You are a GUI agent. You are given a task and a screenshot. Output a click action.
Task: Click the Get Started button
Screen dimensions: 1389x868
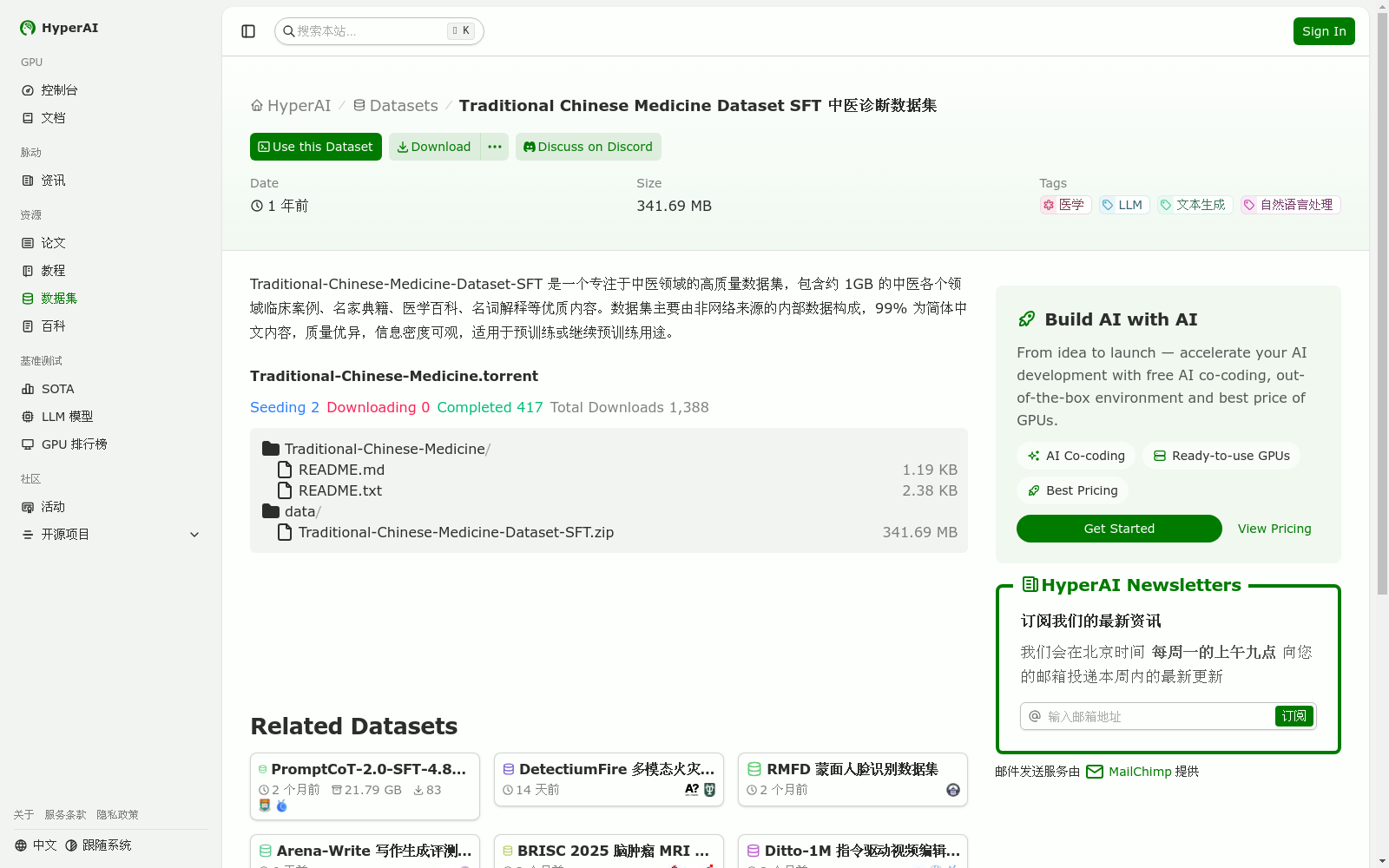[x=1119, y=529]
